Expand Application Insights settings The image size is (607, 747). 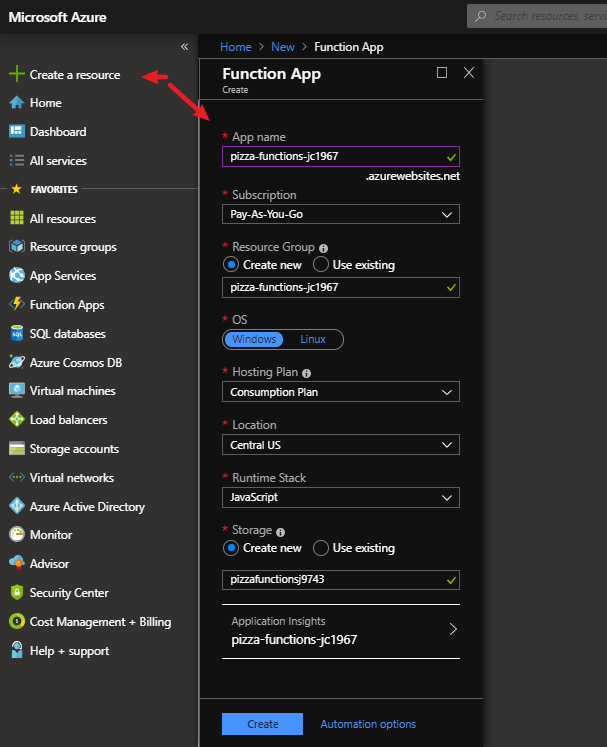(x=341, y=631)
